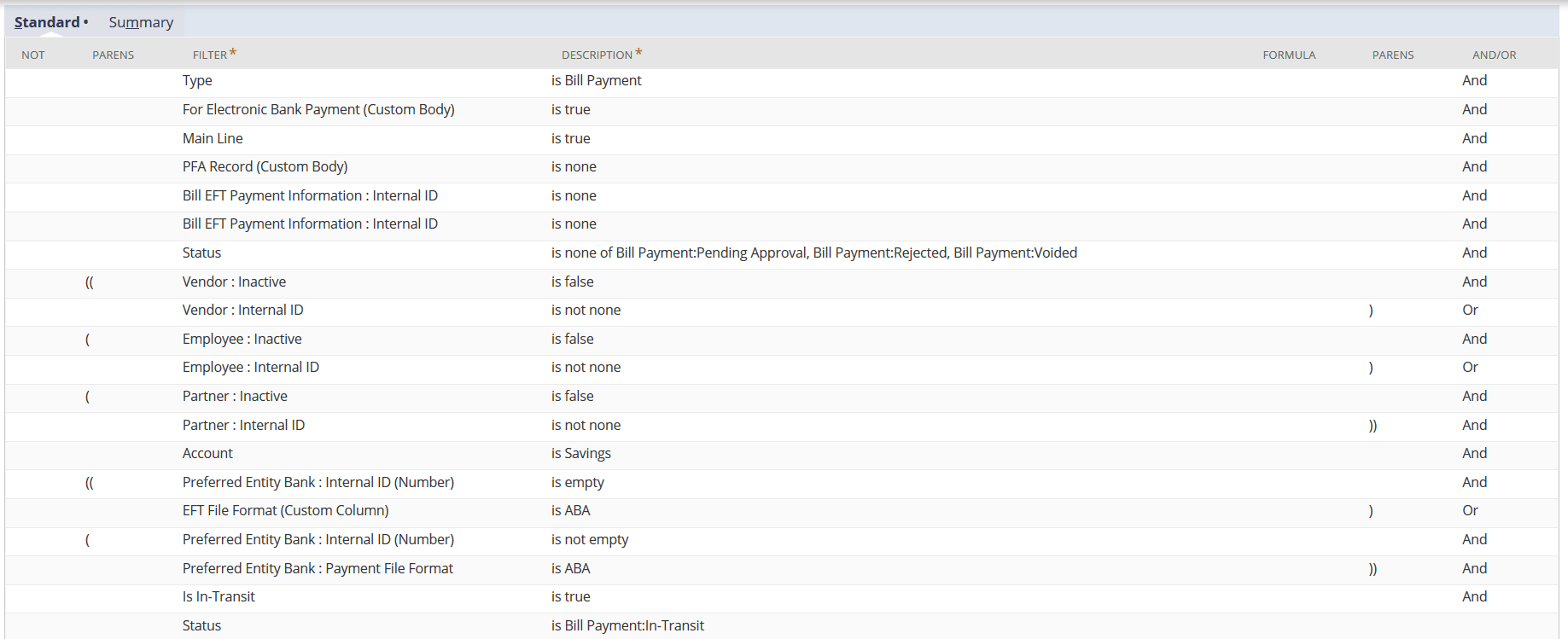Select 'is Bill Payment' description cell
Screen dimensions: 1568x639
[596, 80]
